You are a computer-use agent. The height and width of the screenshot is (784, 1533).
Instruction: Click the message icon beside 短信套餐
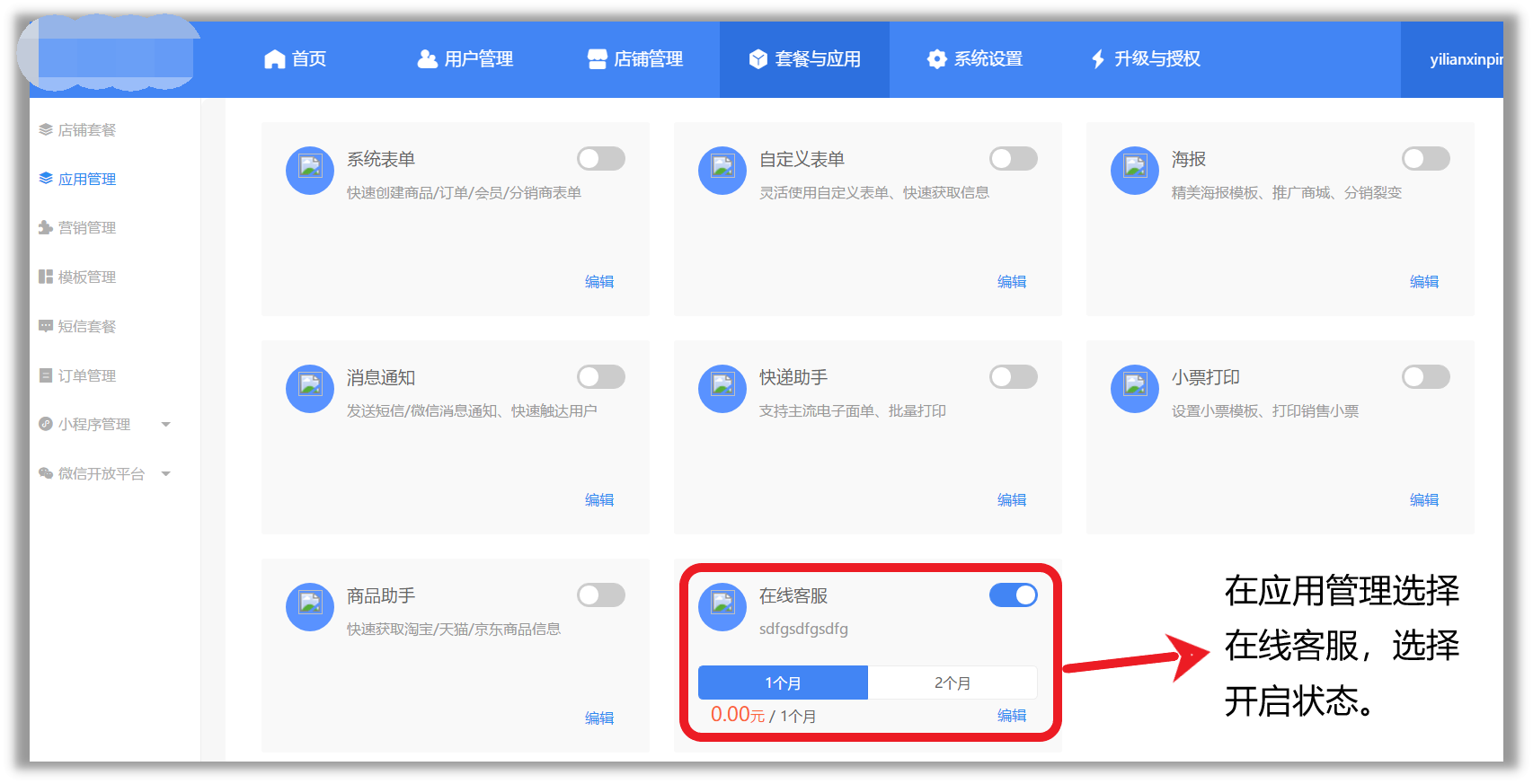tap(46, 326)
